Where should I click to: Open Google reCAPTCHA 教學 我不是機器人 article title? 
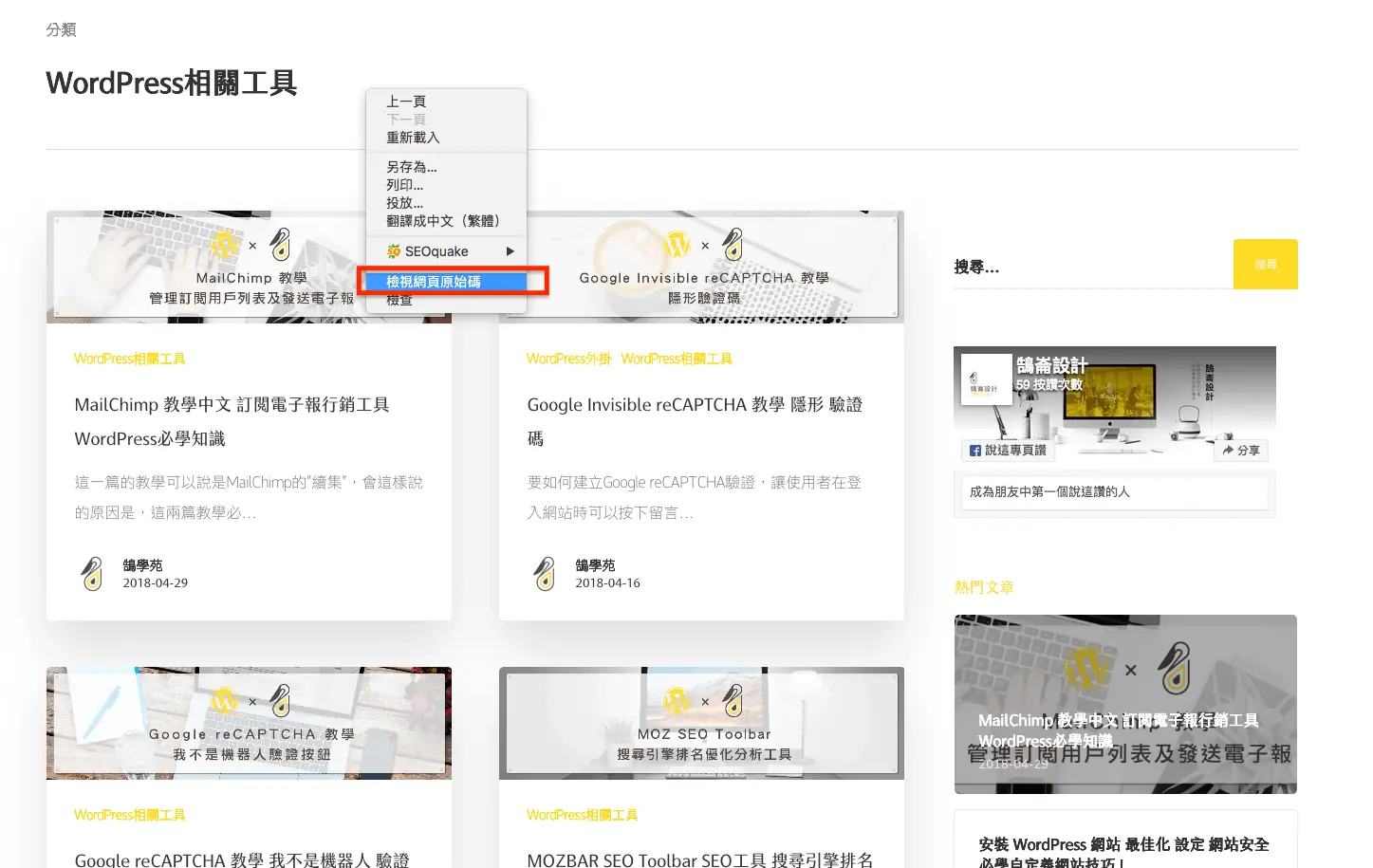(242, 859)
